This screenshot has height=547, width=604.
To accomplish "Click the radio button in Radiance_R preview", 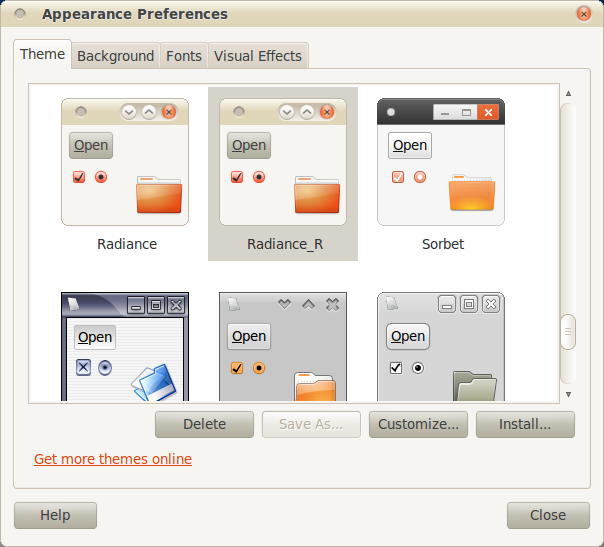I will pos(259,177).
